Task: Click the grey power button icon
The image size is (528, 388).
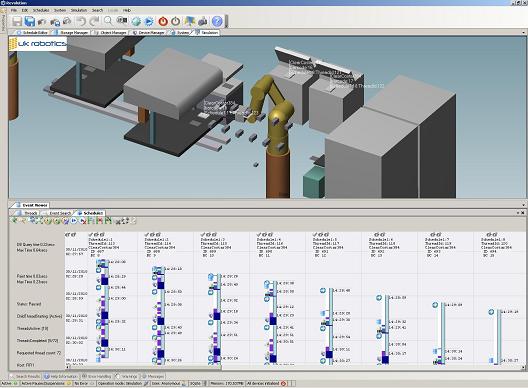Action: click(175, 22)
